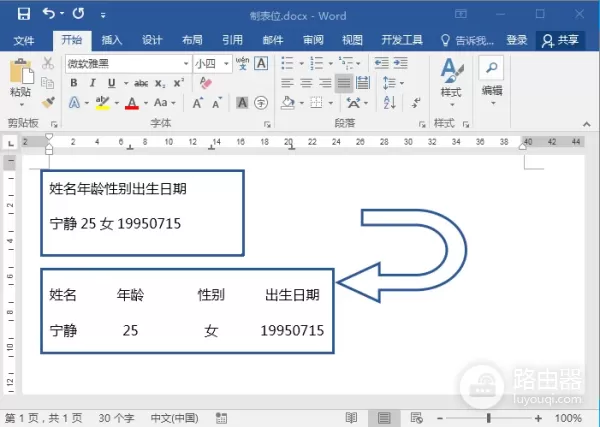Undo the last action
Viewport: 600px width, 427px height.
(x=49, y=14)
